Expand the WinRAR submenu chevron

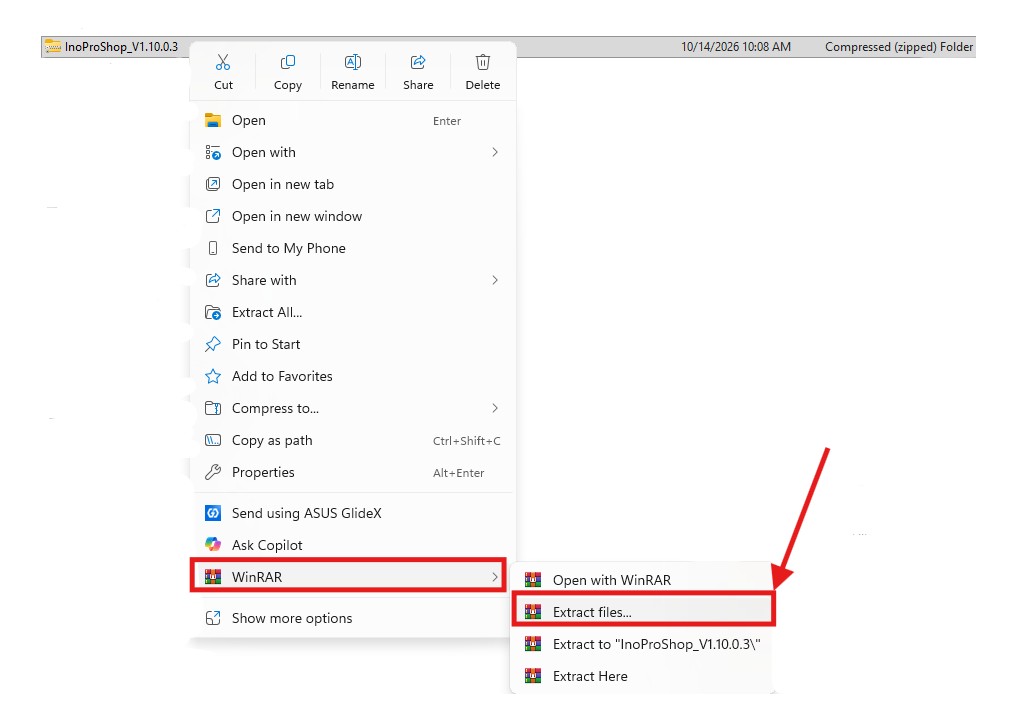pos(495,577)
